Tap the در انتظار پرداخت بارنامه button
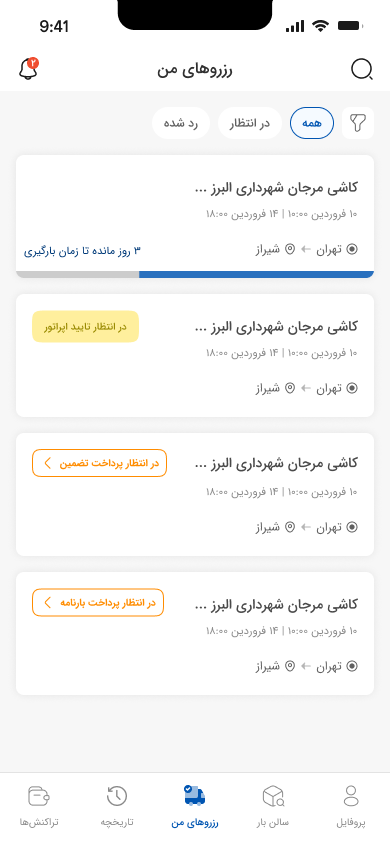 coord(98,602)
